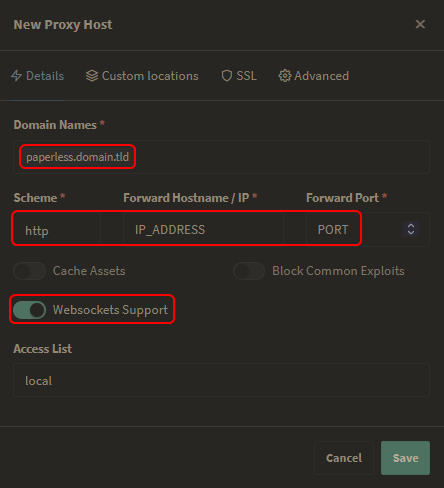This screenshot has width=444, height=488.
Task: Enable Block Common Exploits toggle
Action: tap(249, 271)
